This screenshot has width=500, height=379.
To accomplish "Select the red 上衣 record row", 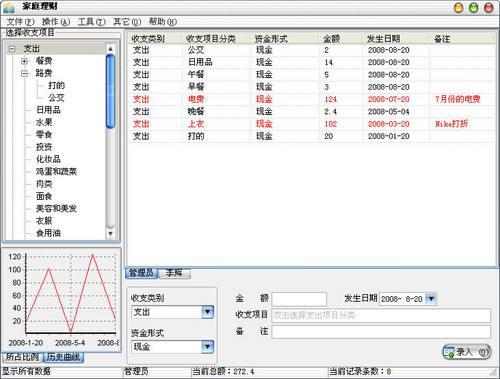I will 312,124.
